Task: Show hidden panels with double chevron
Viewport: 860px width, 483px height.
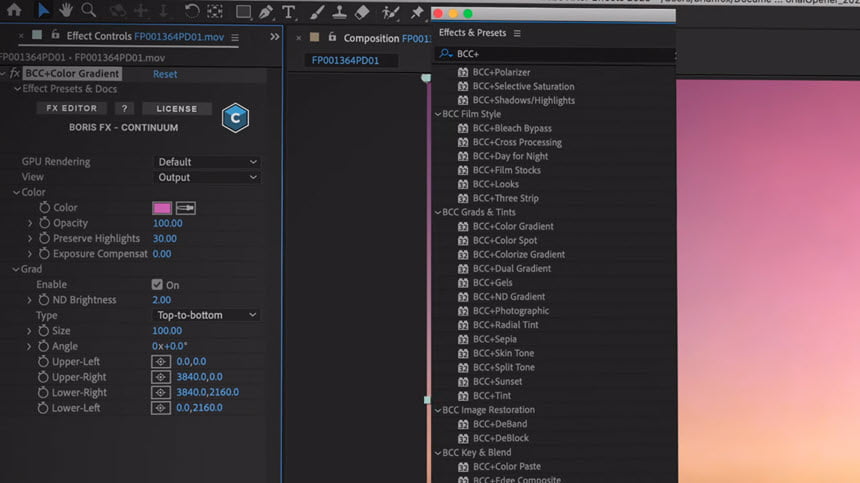Action: 274,37
